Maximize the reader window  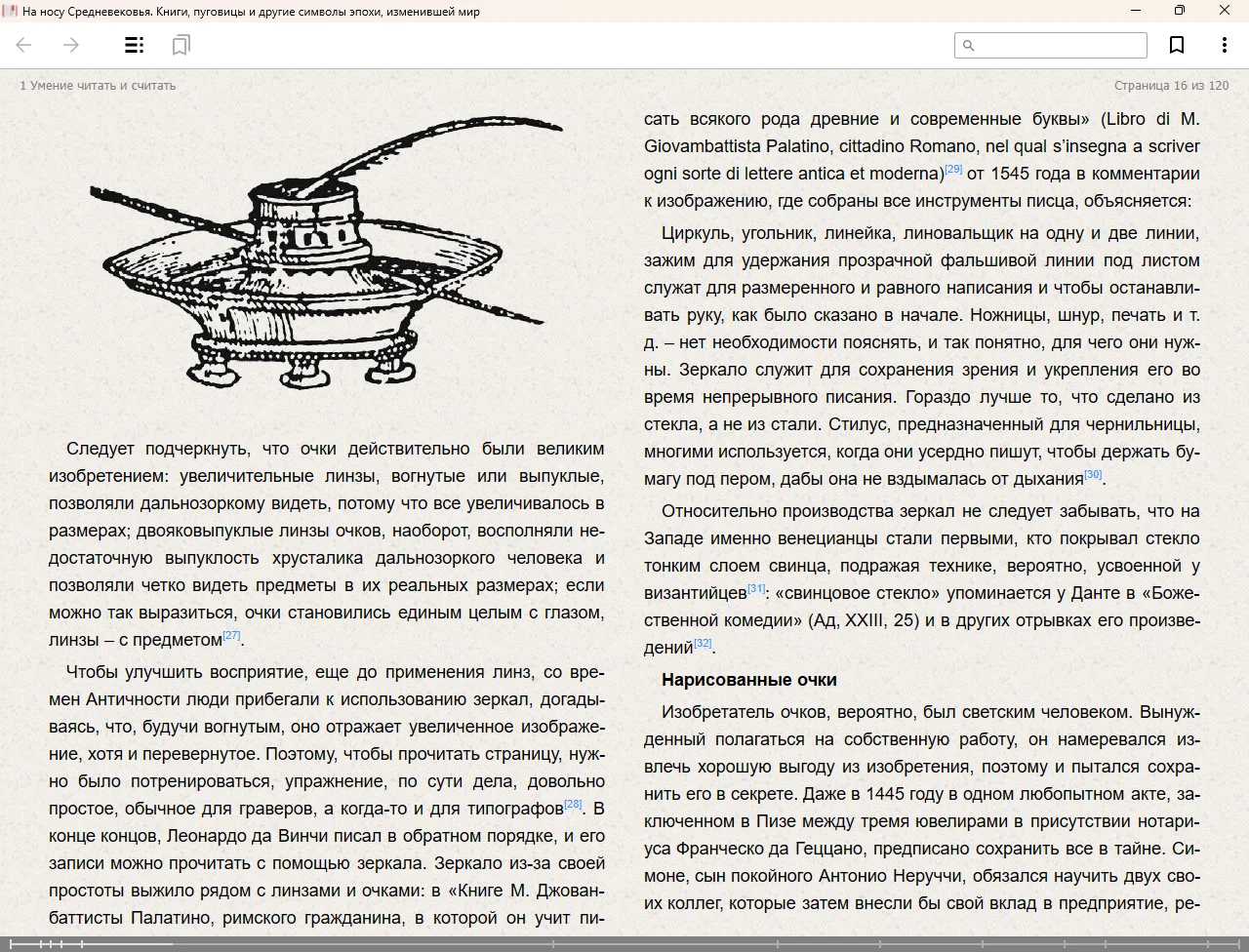click(x=1179, y=11)
